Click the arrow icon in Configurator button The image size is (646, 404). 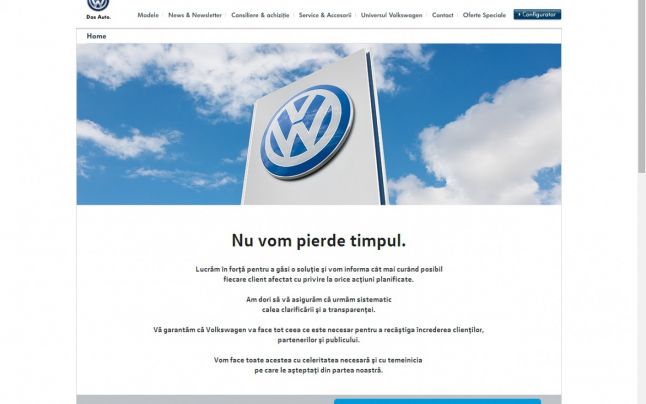click(519, 15)
